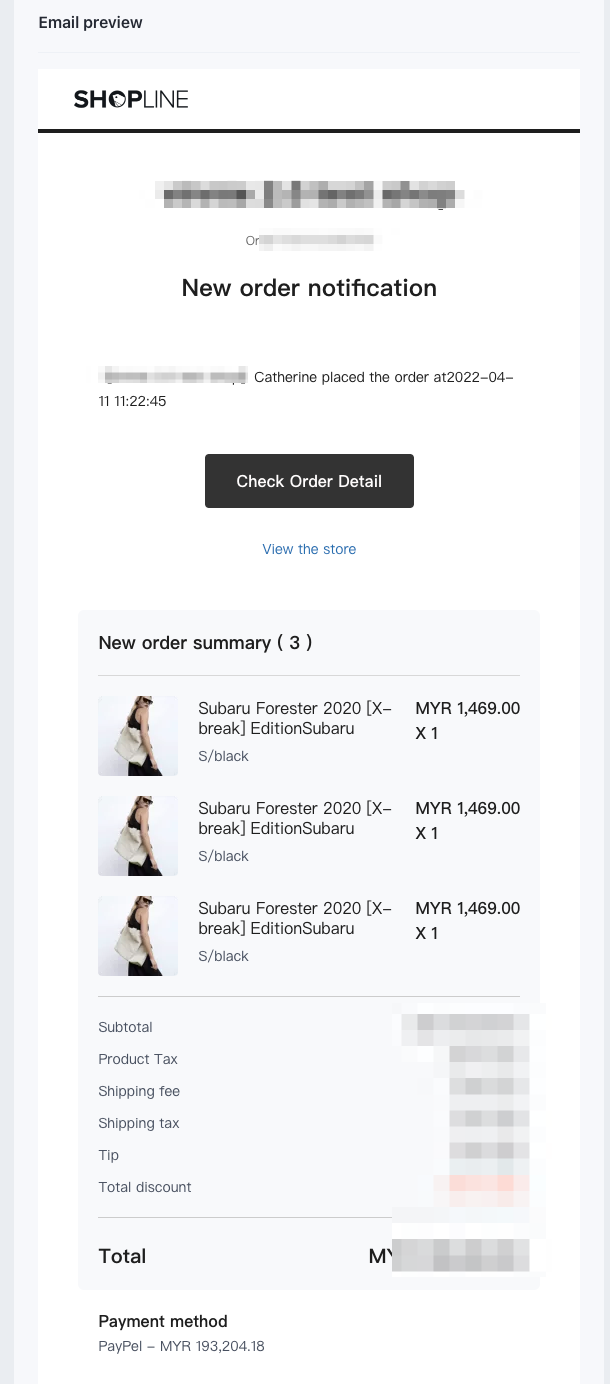Image resolution: width=610 pixels, height=1384 pixels.
Task: Click the Product Tax label
Action: point(138,1059)
